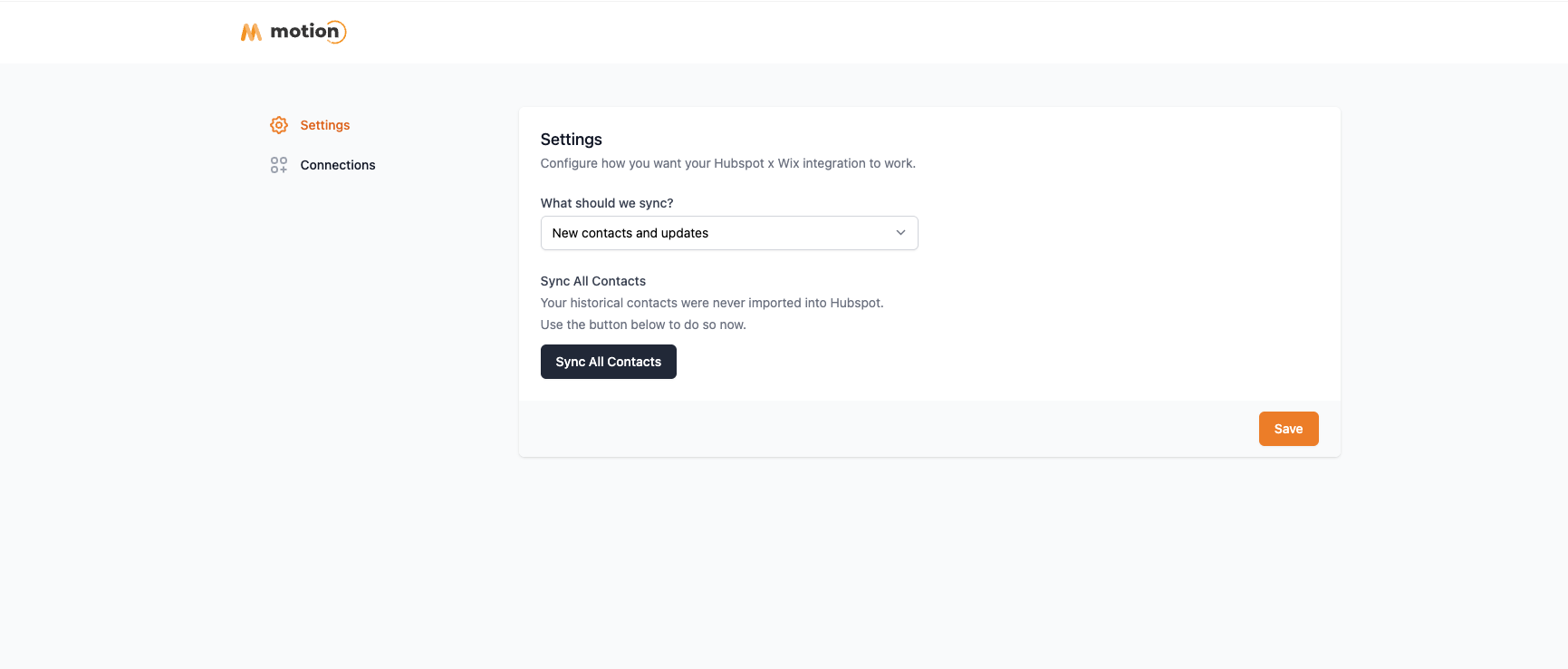Go to the Connections sidebar item
This screenshot has width=1568, height=669.
click(337, 165)
